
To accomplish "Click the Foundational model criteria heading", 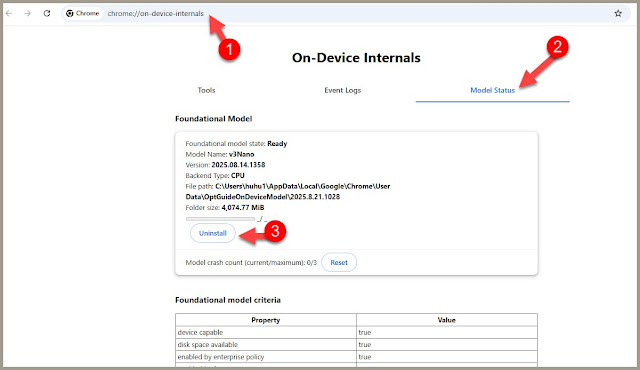I will click(228, 300).
